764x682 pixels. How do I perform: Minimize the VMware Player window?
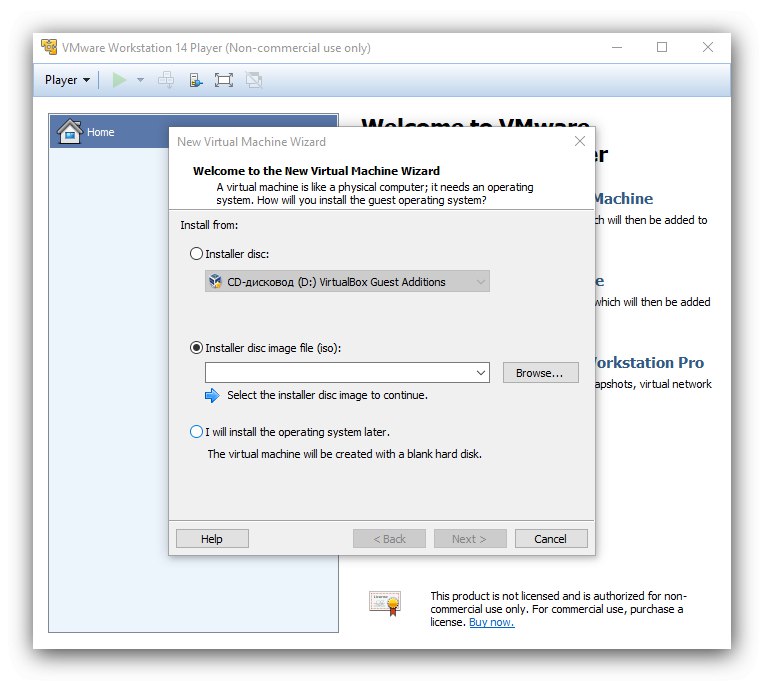point(617,47)
